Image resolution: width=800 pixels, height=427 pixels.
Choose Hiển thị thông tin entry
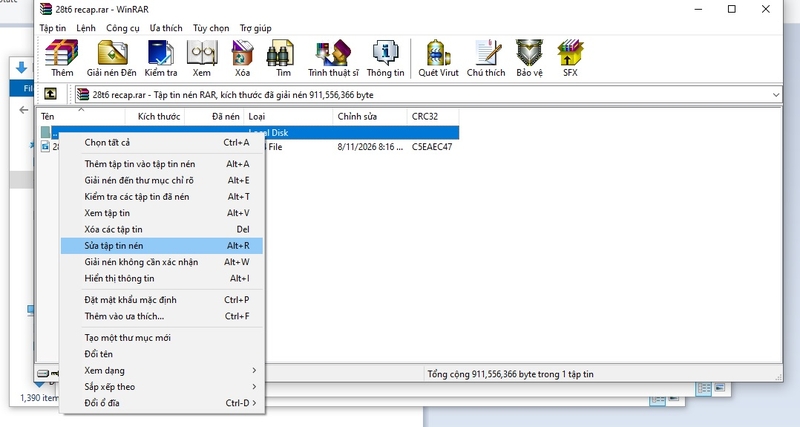coord(162,278)
